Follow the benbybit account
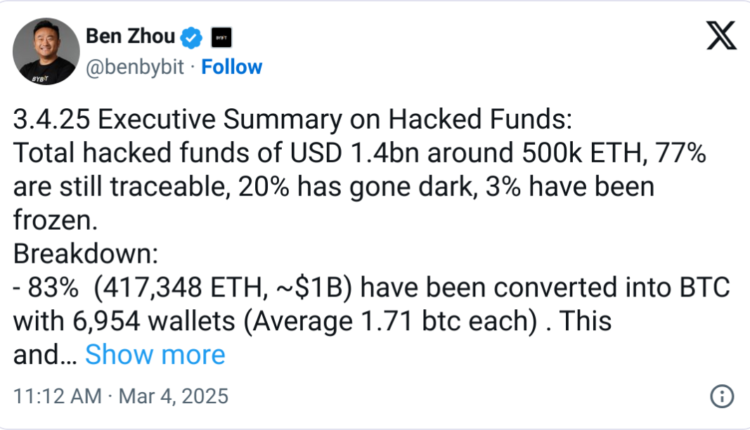 point(231,67)
